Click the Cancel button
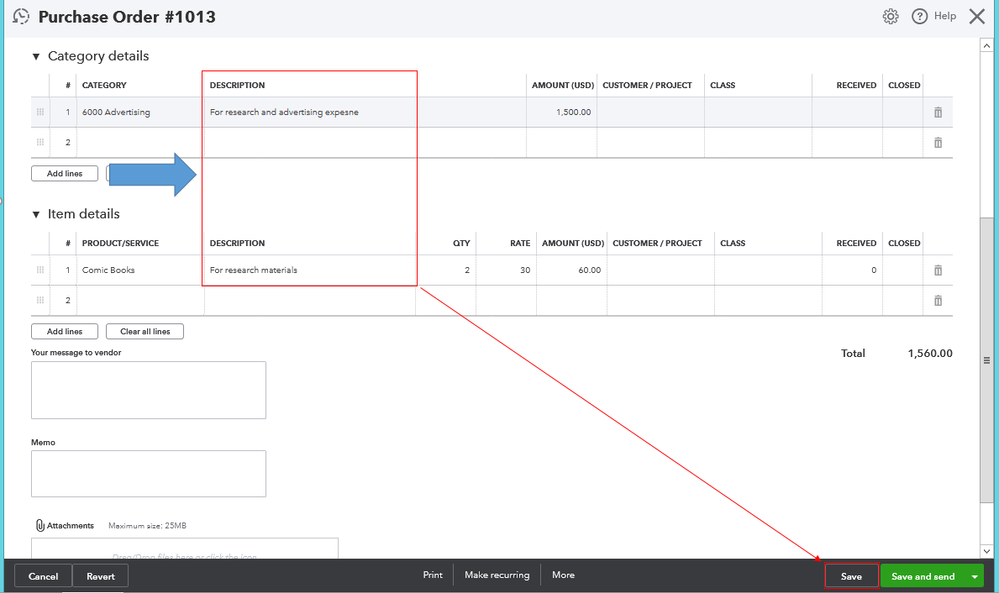This screenshot has height=593, width=999. click(x=43, y=576)
